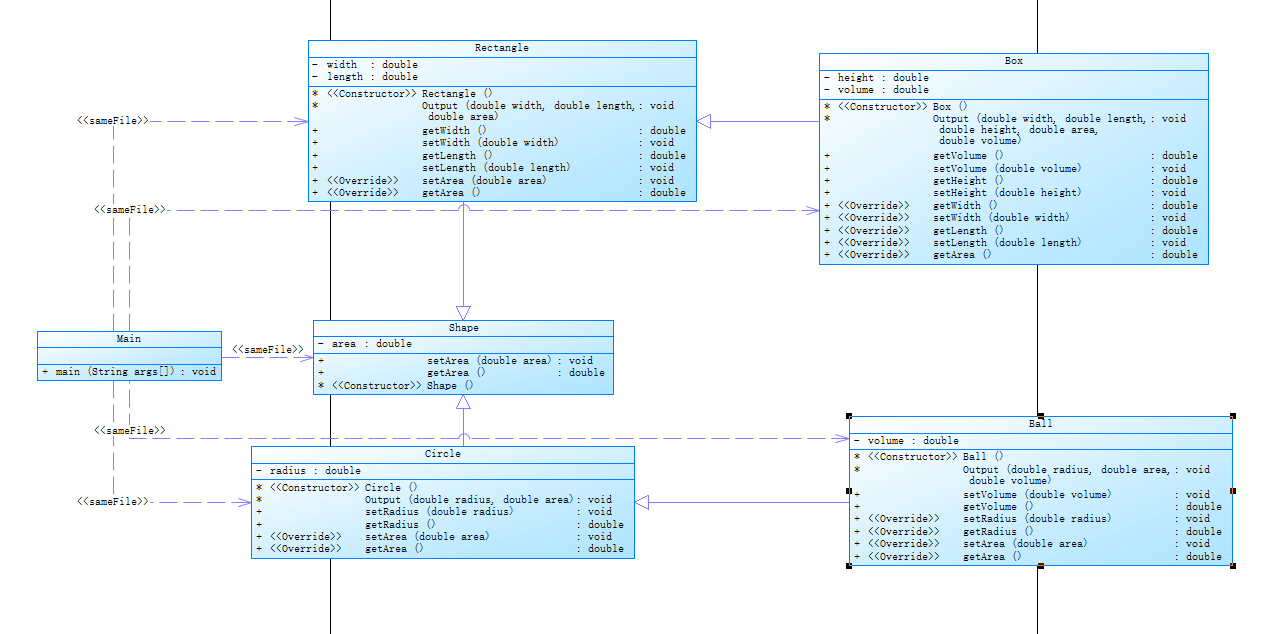Click getVolume () in the Ball class
The width and height of the screenshot is (1274, 634).
point(1038,507)
